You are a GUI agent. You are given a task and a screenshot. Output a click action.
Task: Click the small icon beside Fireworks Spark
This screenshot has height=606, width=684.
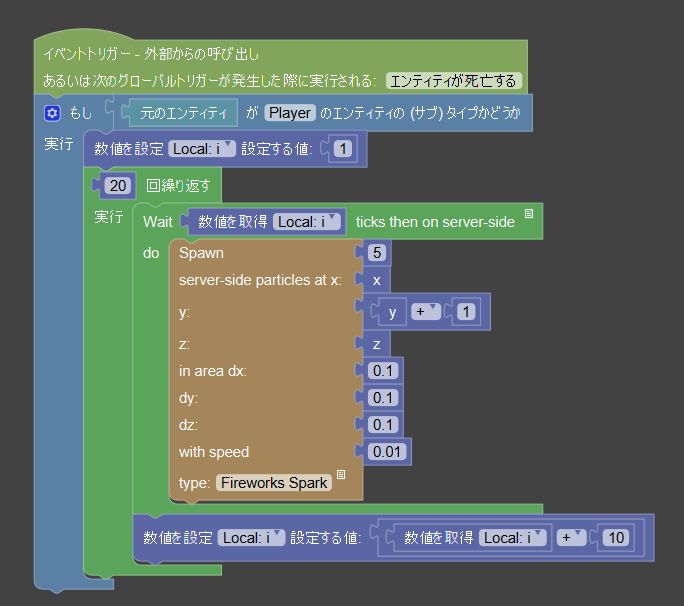341,474
